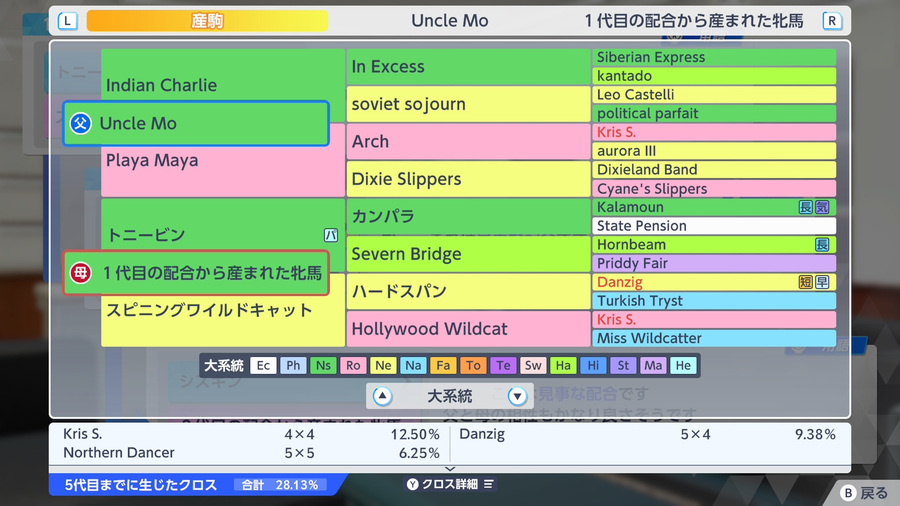Click the Ro lineage color swatch
900x506 pixels.
click(x=353, y=365)
